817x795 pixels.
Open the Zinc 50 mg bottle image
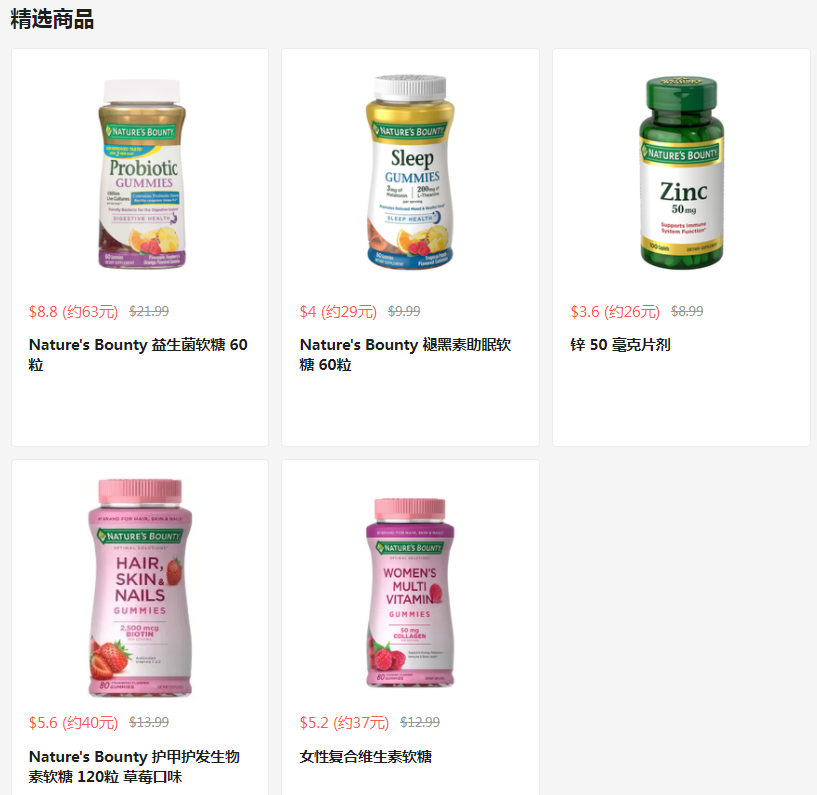click(x=682, y=172)
